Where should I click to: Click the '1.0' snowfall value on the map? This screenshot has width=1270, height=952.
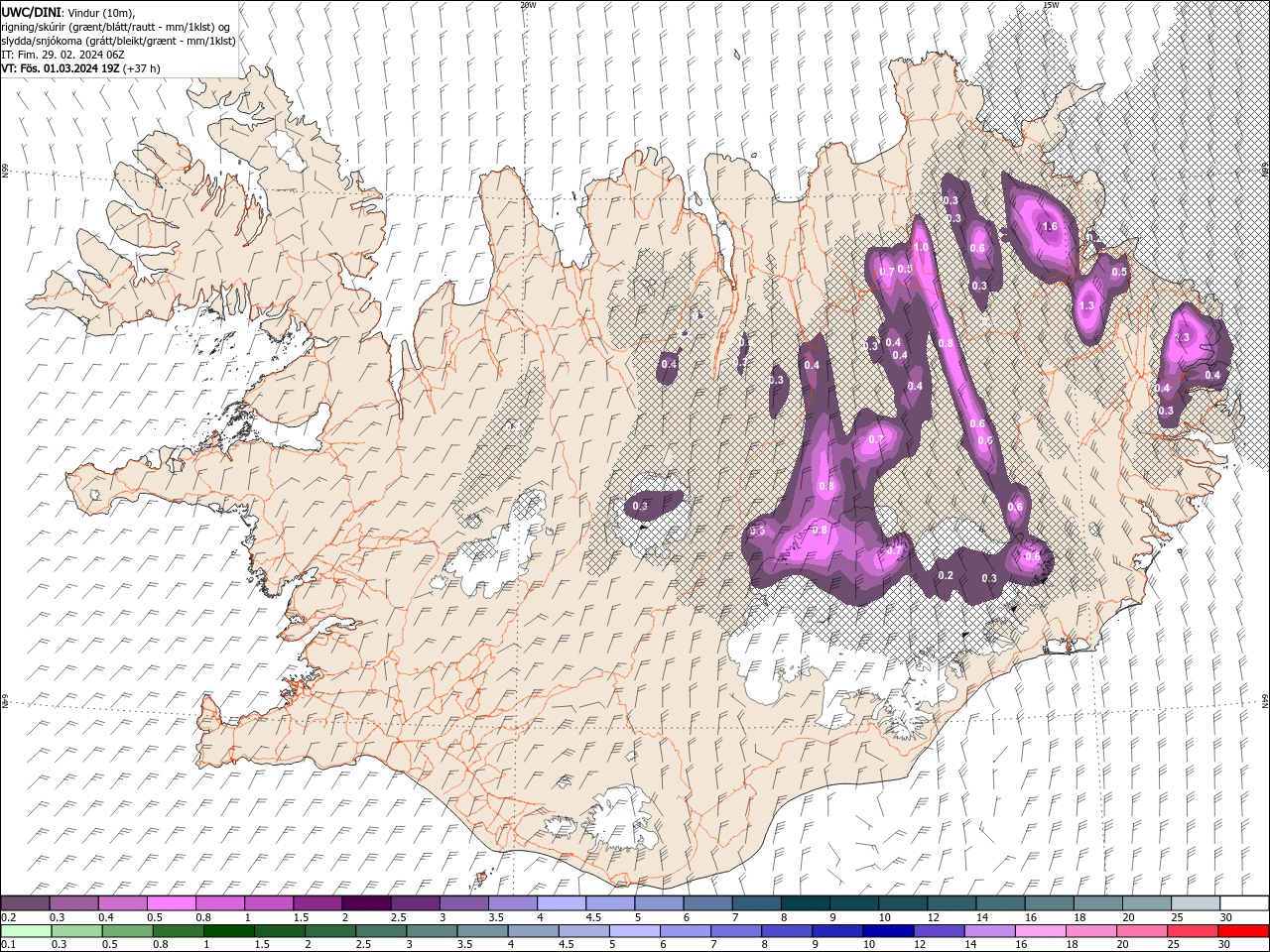921,248
